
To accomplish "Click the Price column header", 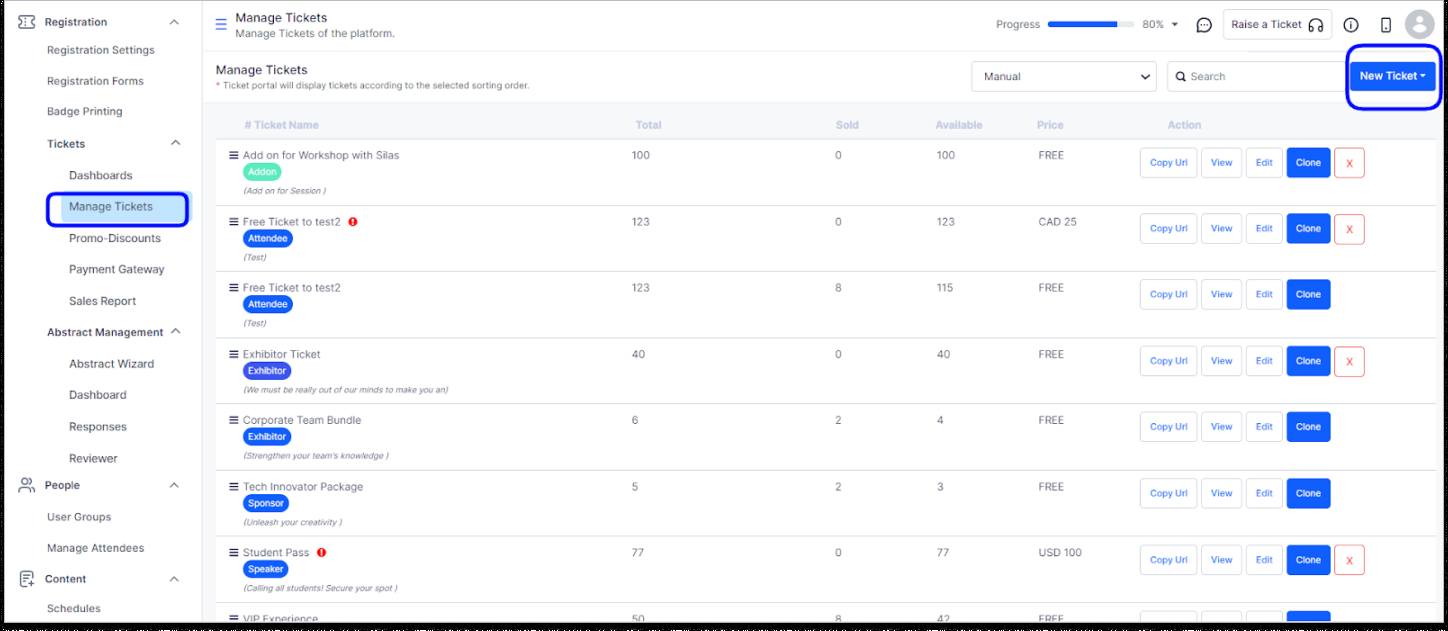I will pyautogui.click(x=1050, y=125).
